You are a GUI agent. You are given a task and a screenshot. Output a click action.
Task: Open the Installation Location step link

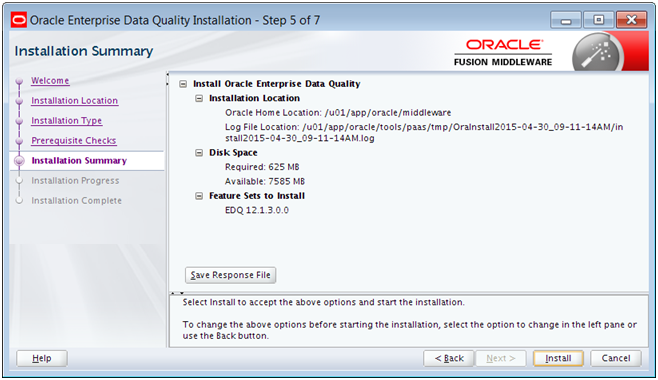74,101
